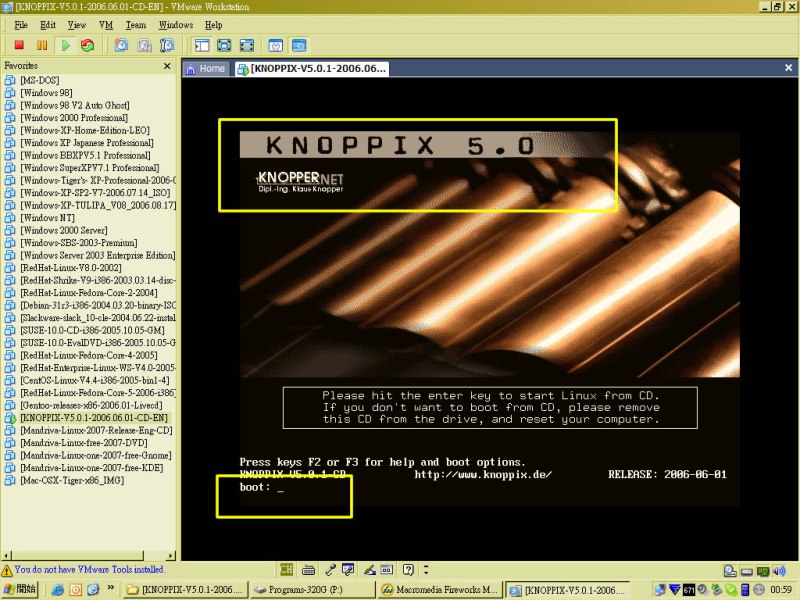Open the IME help question mark icon

pos(408,569)
